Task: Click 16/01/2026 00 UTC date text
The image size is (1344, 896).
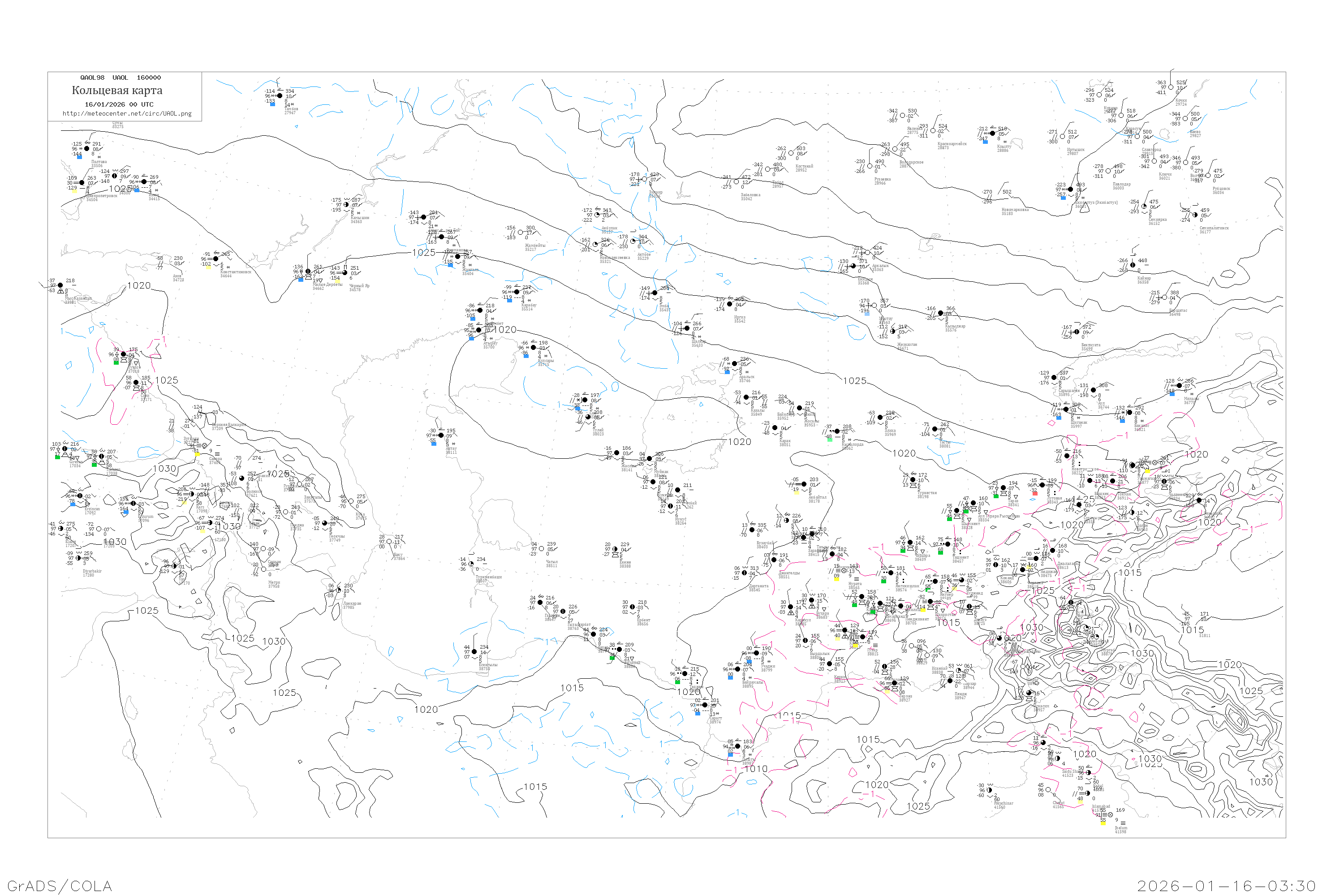Action: tap(119, 104)
